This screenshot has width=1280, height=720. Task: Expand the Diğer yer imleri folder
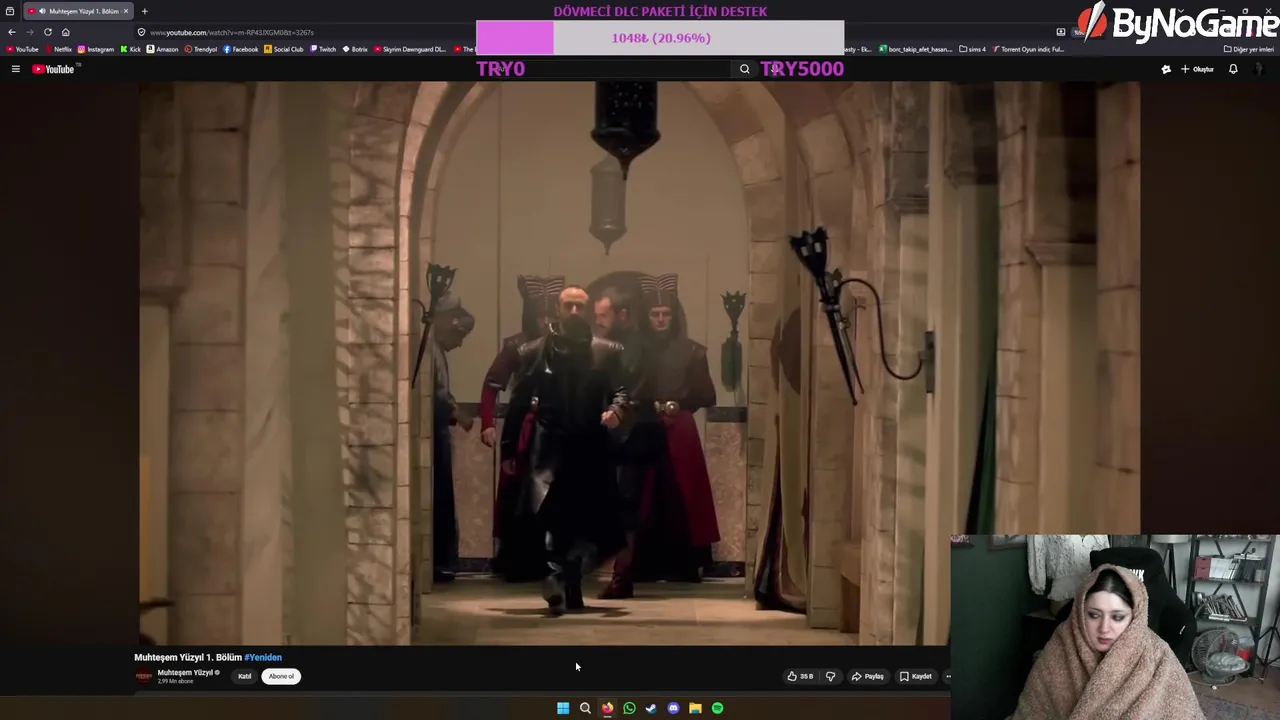[x=1249, y=49]
